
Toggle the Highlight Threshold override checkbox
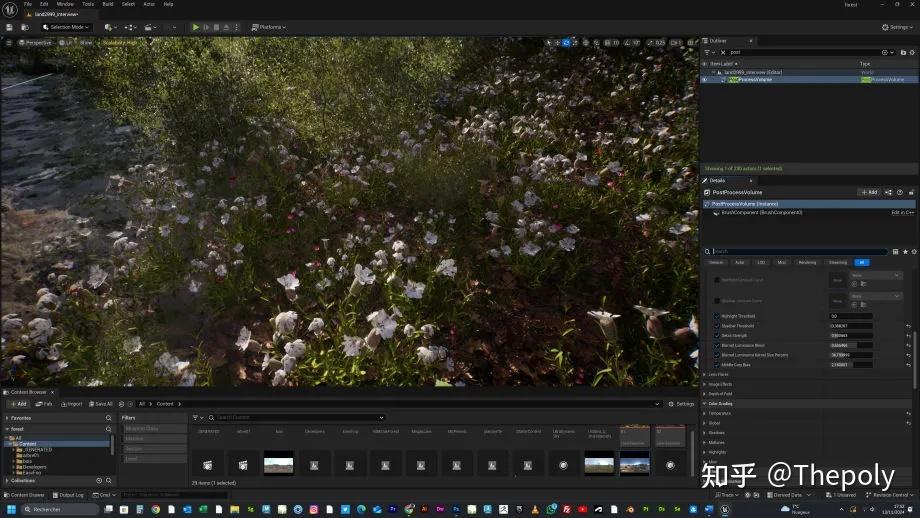[716, 316]
